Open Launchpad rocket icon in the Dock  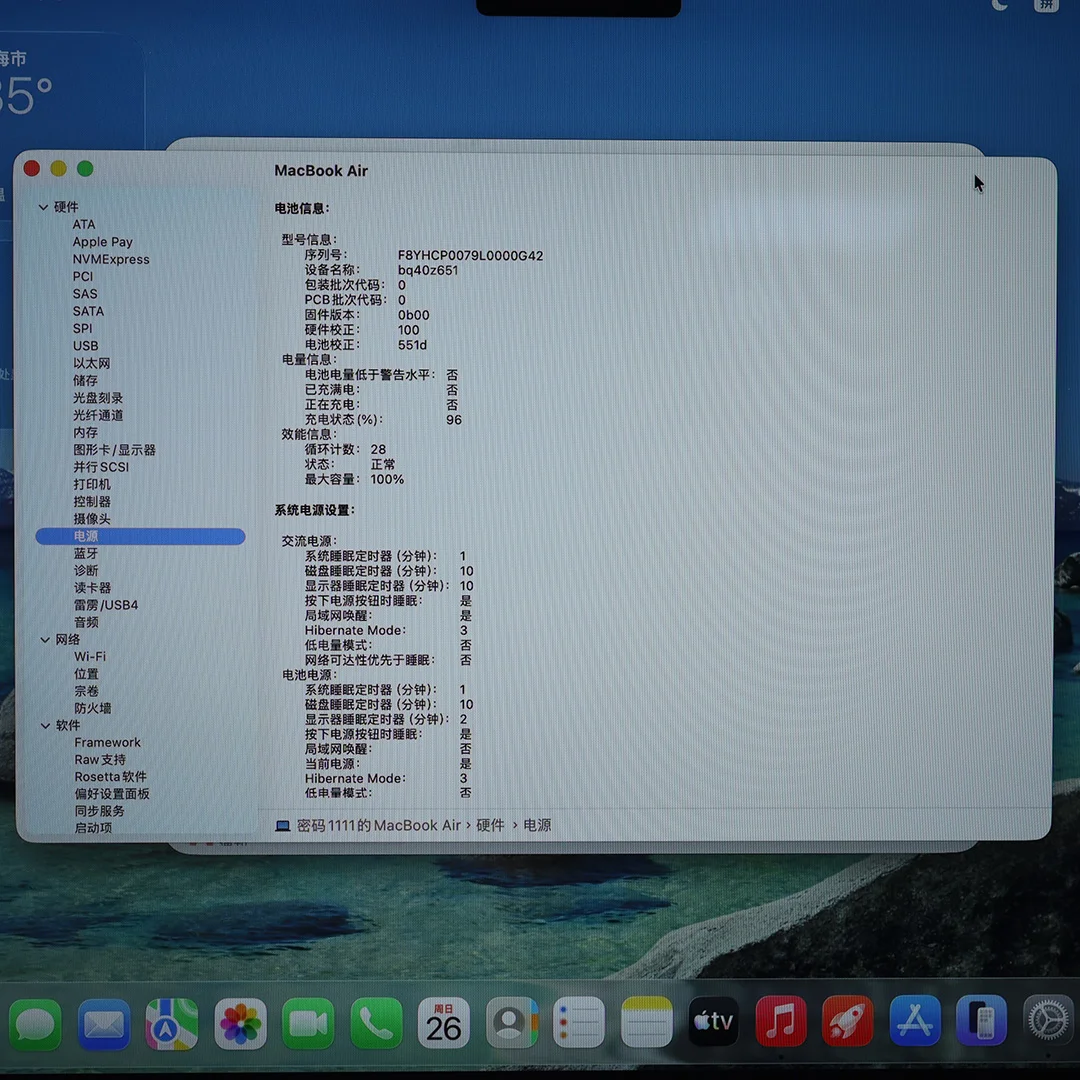click(847, 1021)
